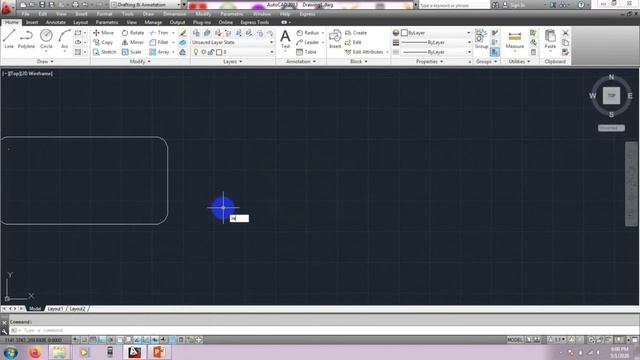This screenshot has width=640, height=360.
Task: Expand the Layers panel
Action: (233, 62)
